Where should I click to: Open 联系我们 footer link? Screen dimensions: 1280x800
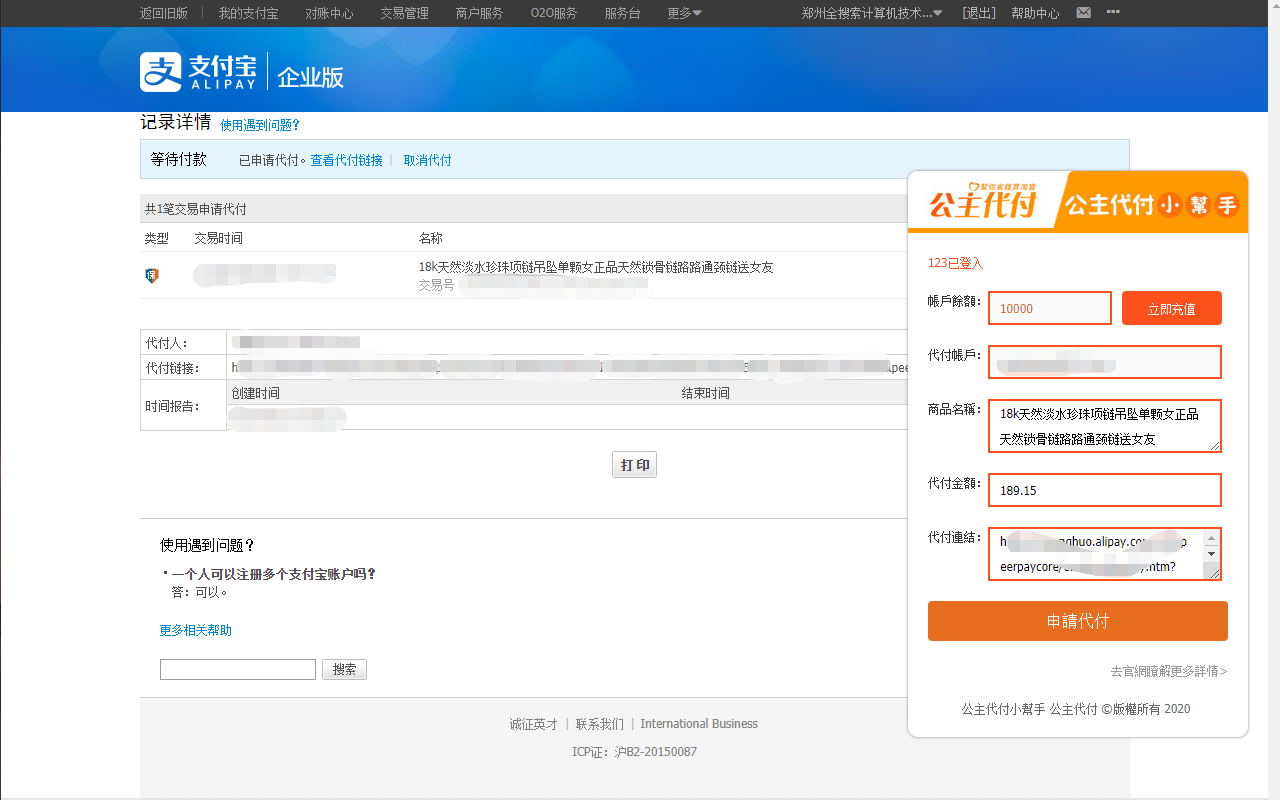point(599,724)
